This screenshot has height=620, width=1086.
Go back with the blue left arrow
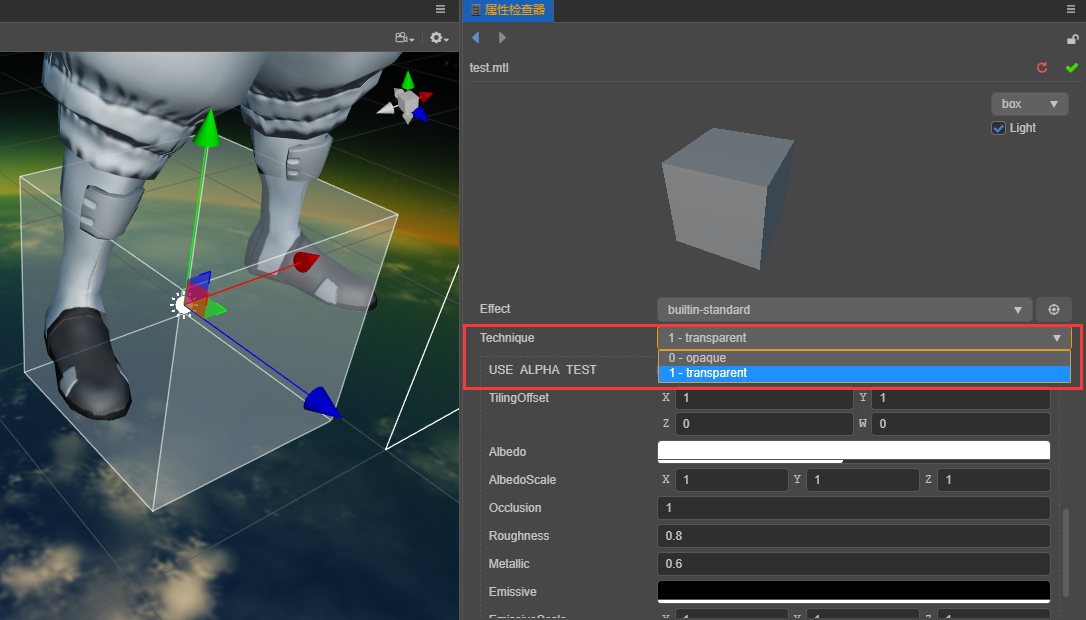point(476,37)
